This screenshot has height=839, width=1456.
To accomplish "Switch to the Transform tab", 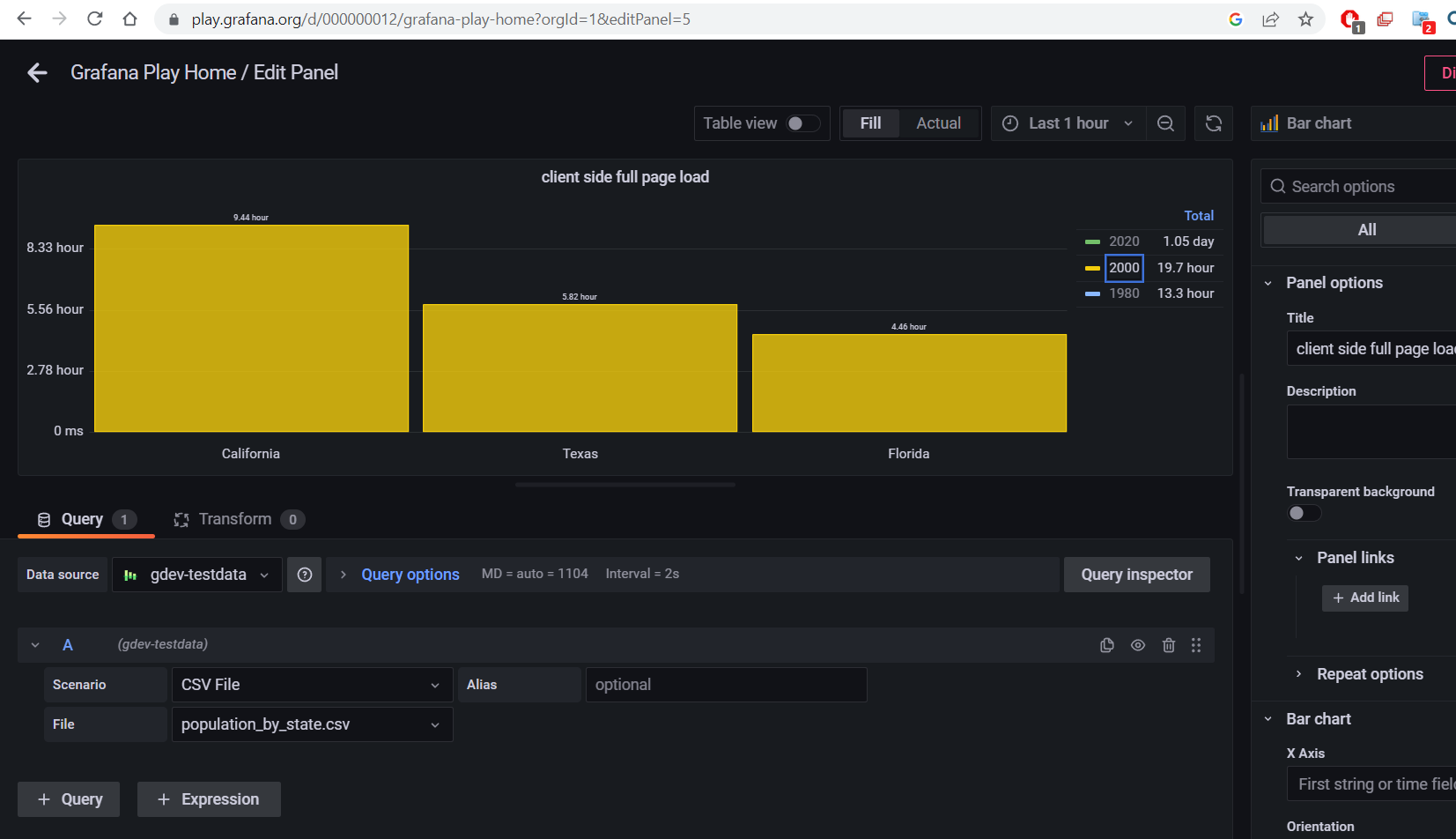I will pyautogui.click(x=235, y=518).
